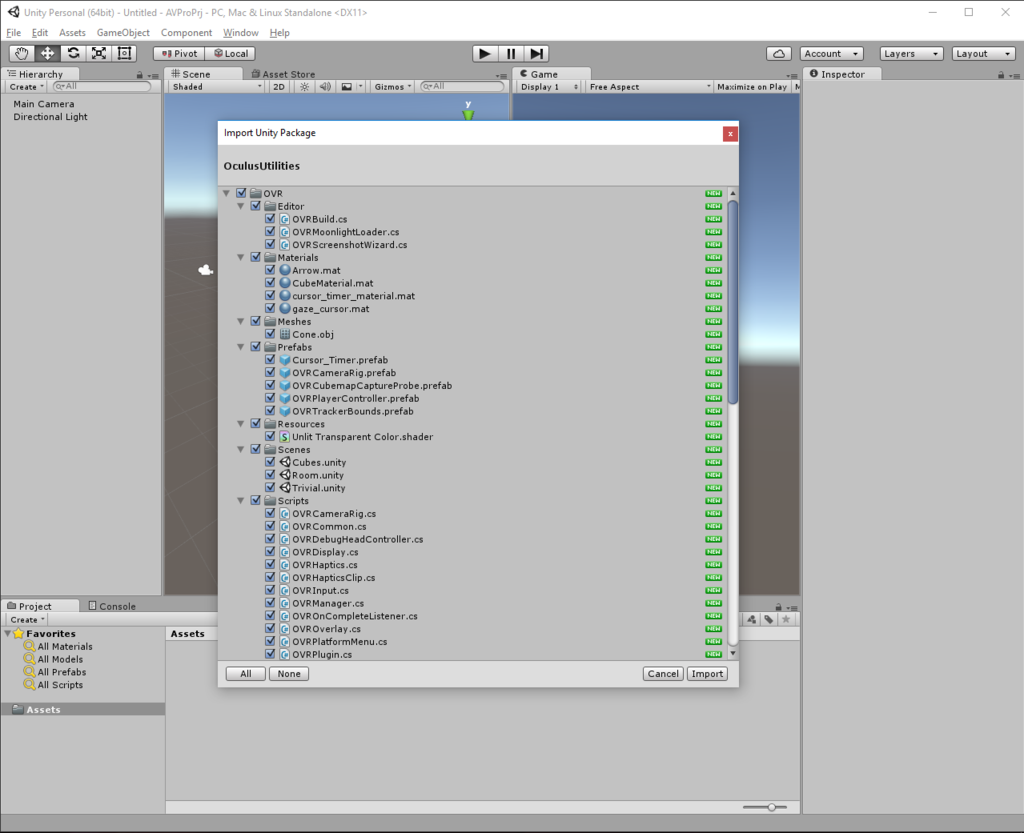Collapse the Favorites section in Project
Image resolution: width=1024 pixels, height=833 pixels.
pos(7,633)
